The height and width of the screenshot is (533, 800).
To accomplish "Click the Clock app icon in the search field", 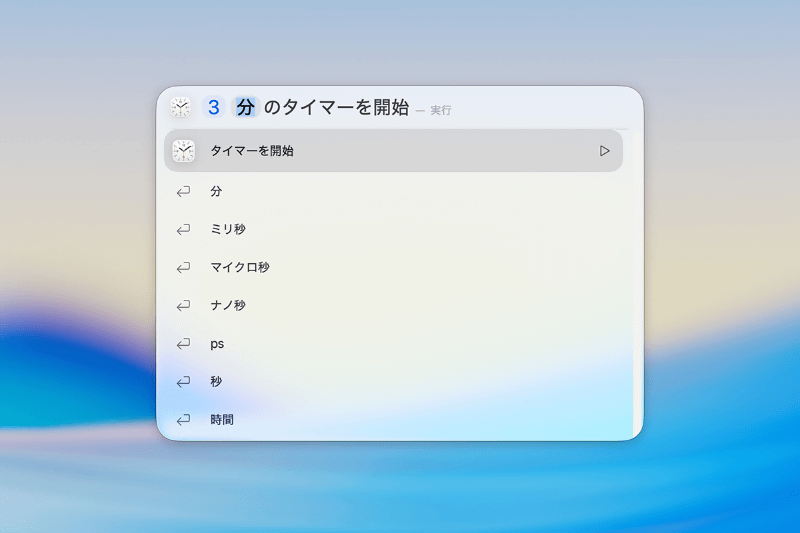I will tap(181, 108).
